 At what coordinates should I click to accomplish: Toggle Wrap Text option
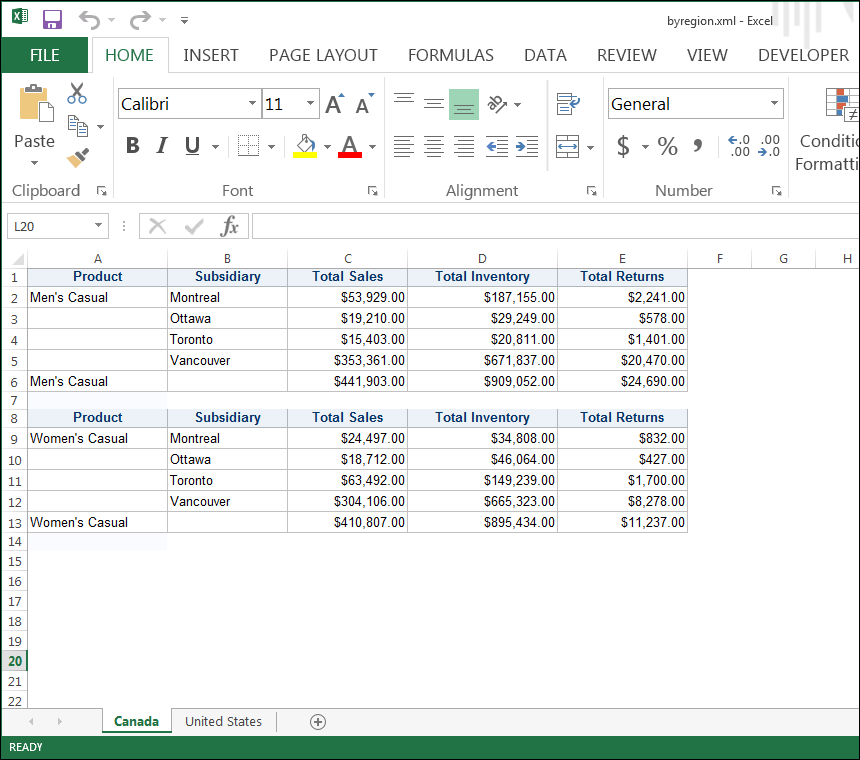pyautogui.click(x=568, y=103)
